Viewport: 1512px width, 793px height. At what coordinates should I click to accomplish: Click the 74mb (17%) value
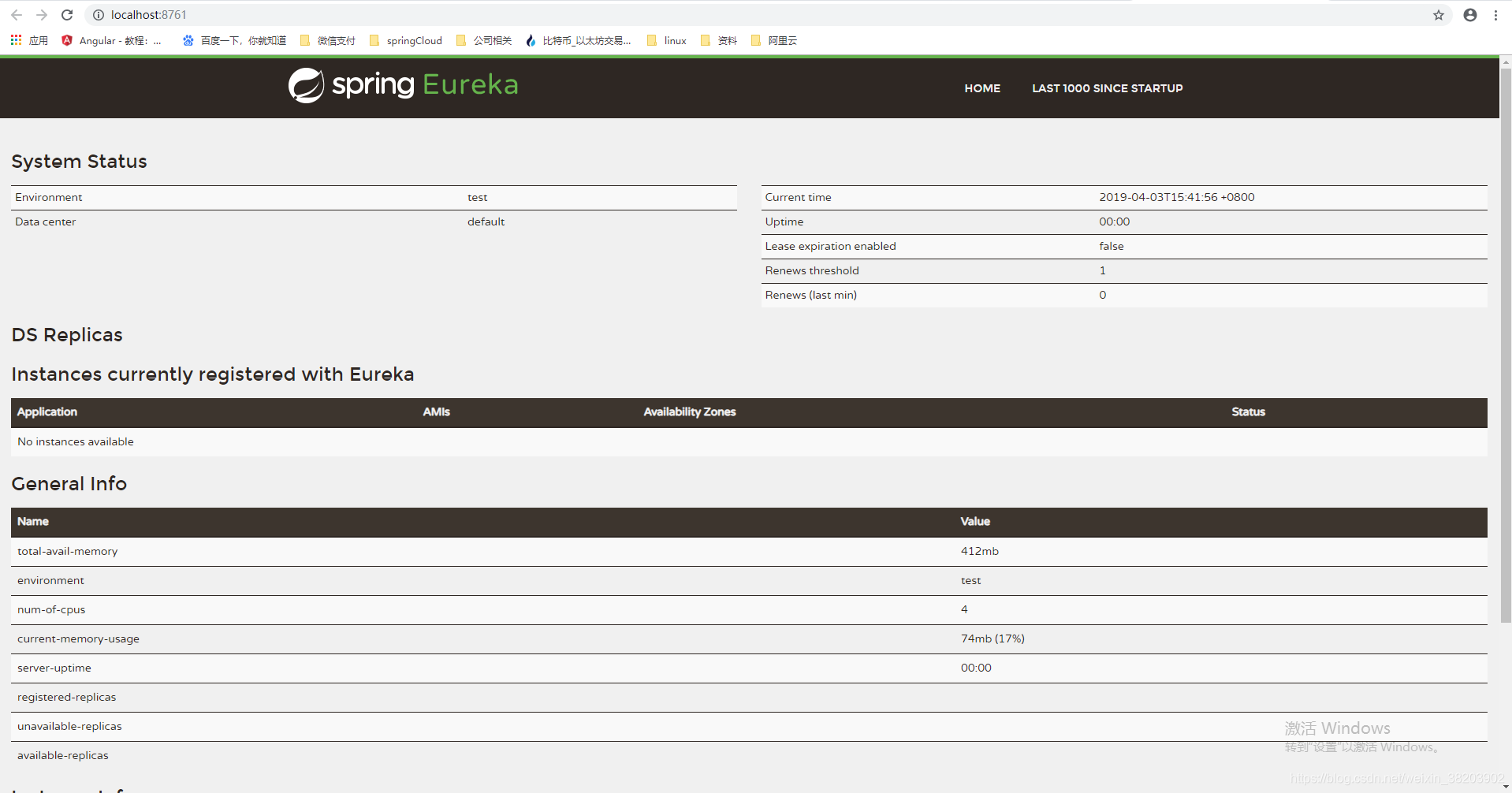click(992, 638)
